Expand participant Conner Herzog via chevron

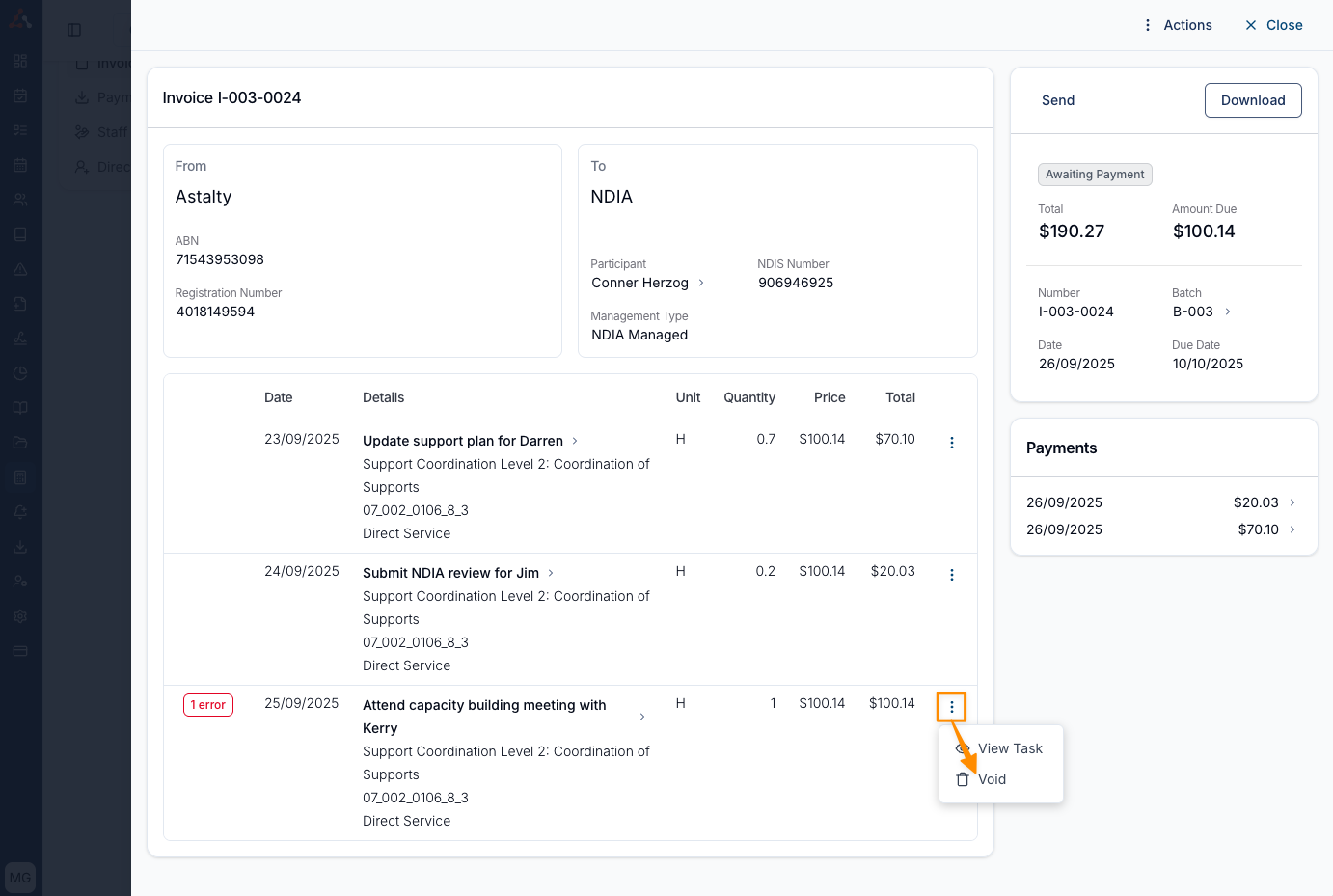coord(701,283)
